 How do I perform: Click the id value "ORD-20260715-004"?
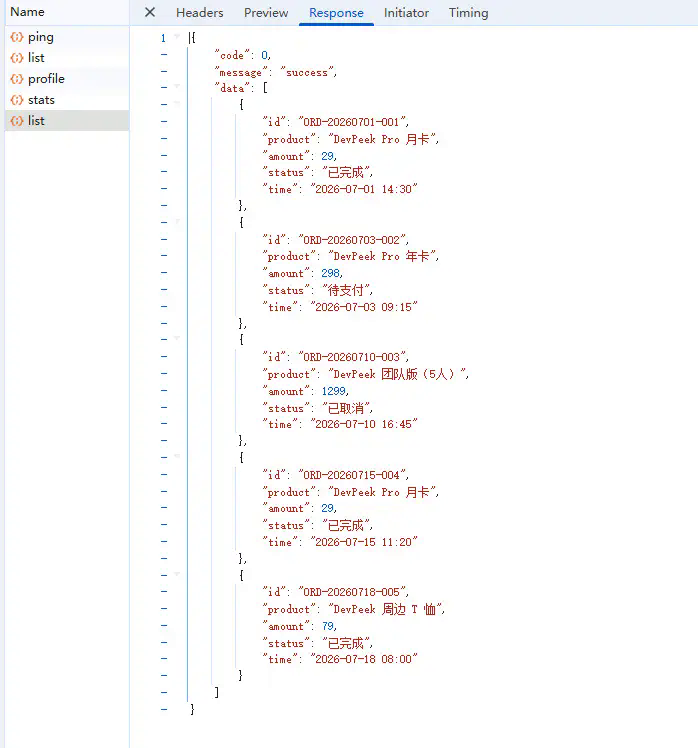click(353, 475)
